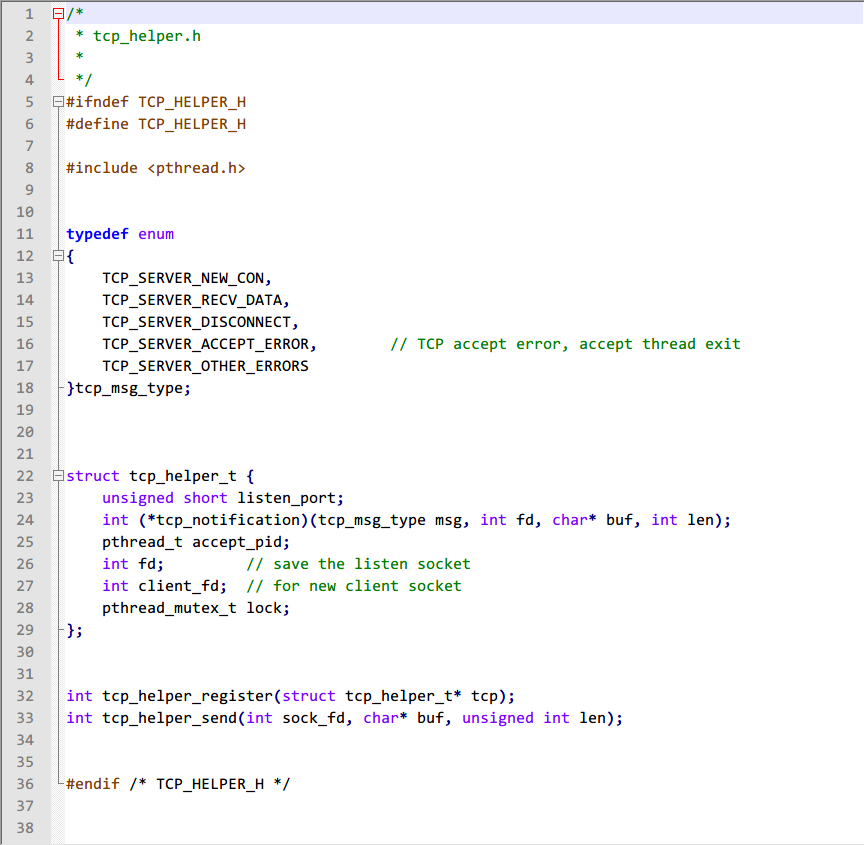Viewport: 864px width, 845px height.
Task: Click "pthread_t accept_pid;" member
Action: coord(196,543)
